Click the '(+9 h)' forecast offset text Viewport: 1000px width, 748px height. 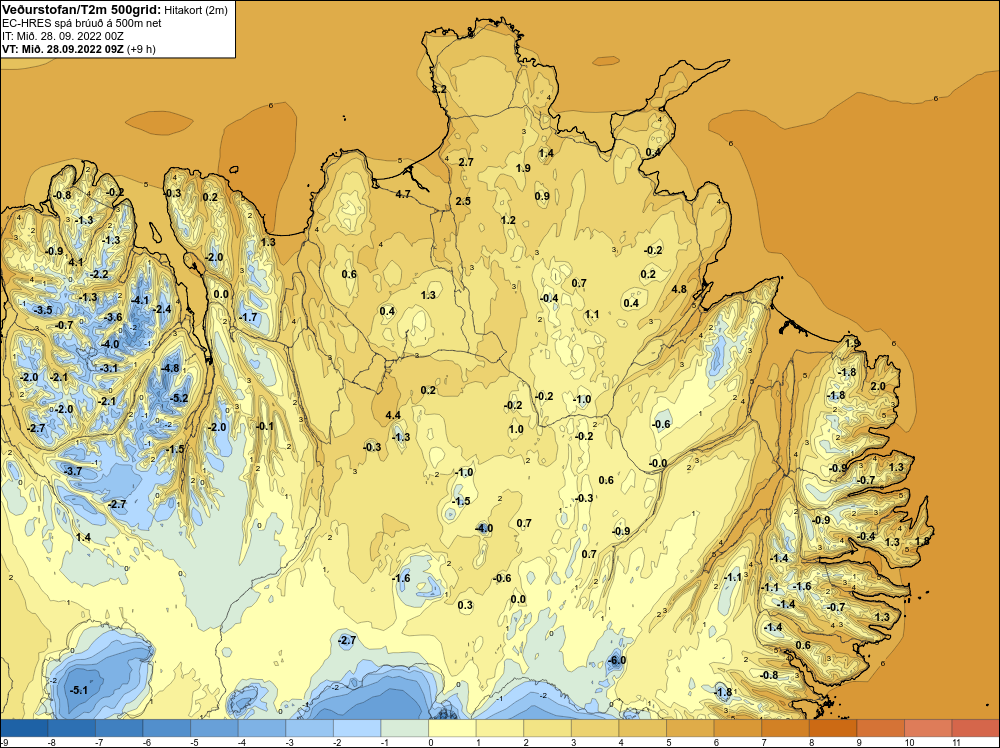click(x=141, y=49)
